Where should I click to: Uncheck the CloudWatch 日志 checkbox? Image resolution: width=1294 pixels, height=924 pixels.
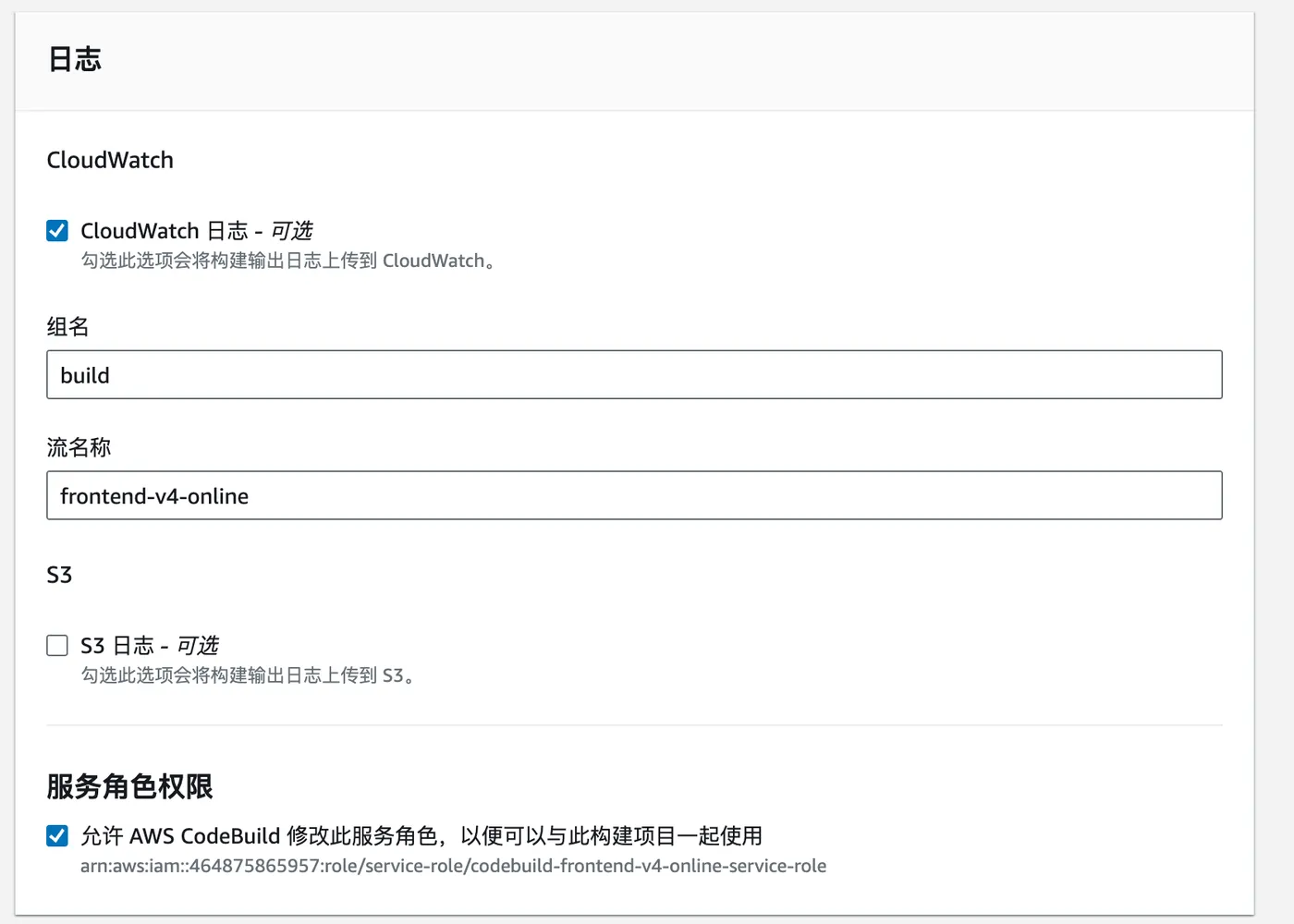click(x=57, y=231)
